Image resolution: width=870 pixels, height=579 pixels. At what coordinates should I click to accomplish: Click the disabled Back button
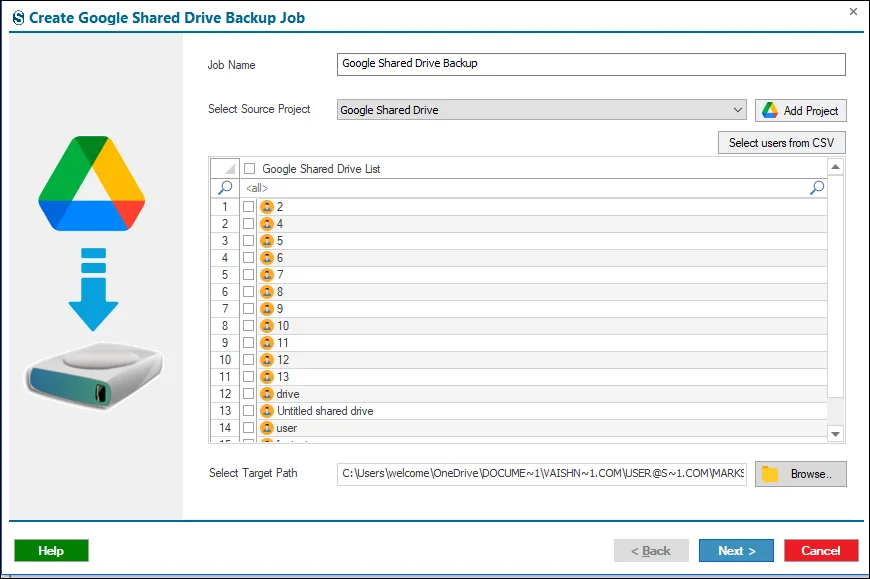pyautogui.click(x=651, y=551)
